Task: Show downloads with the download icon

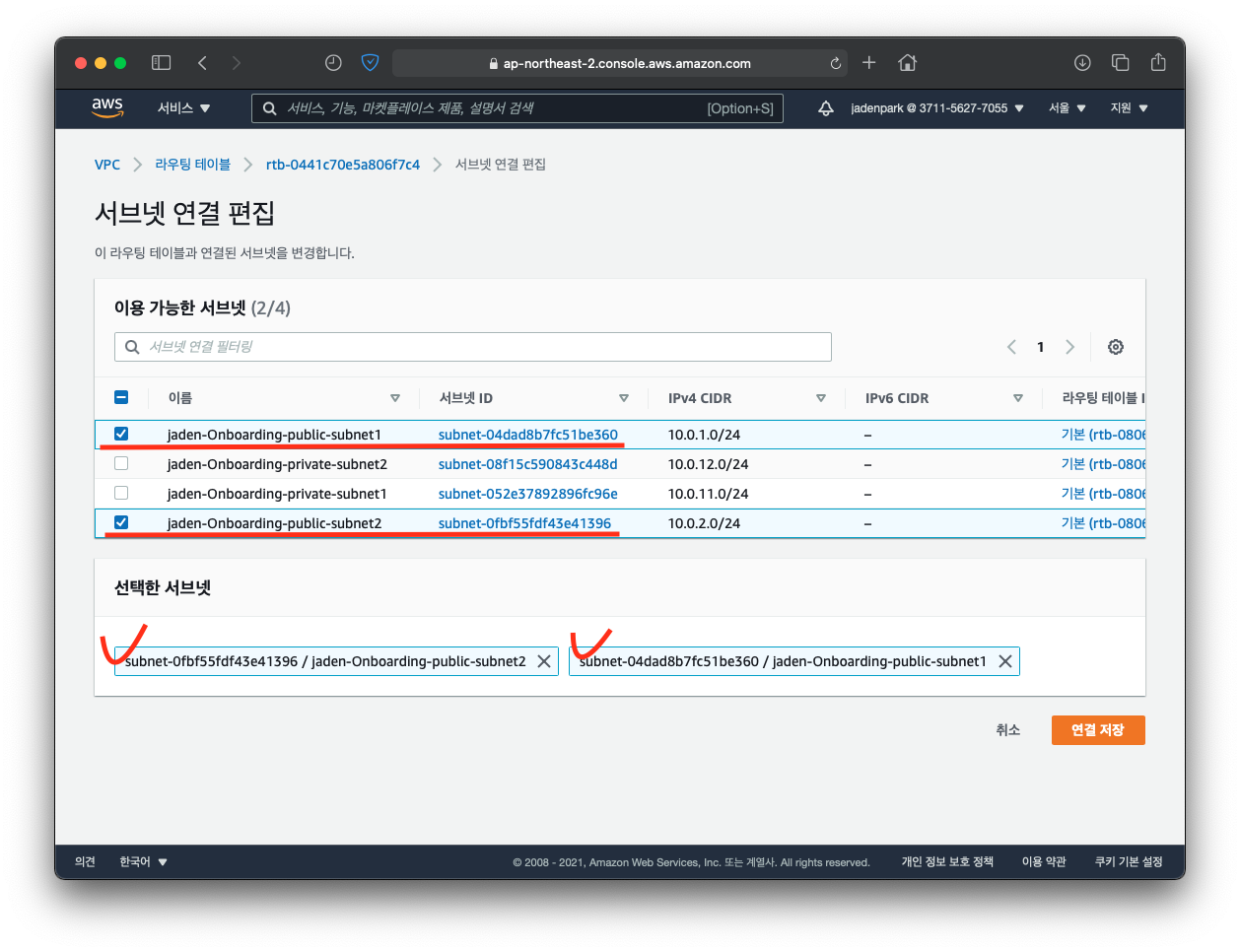Action: click(x=1082, y=63)
